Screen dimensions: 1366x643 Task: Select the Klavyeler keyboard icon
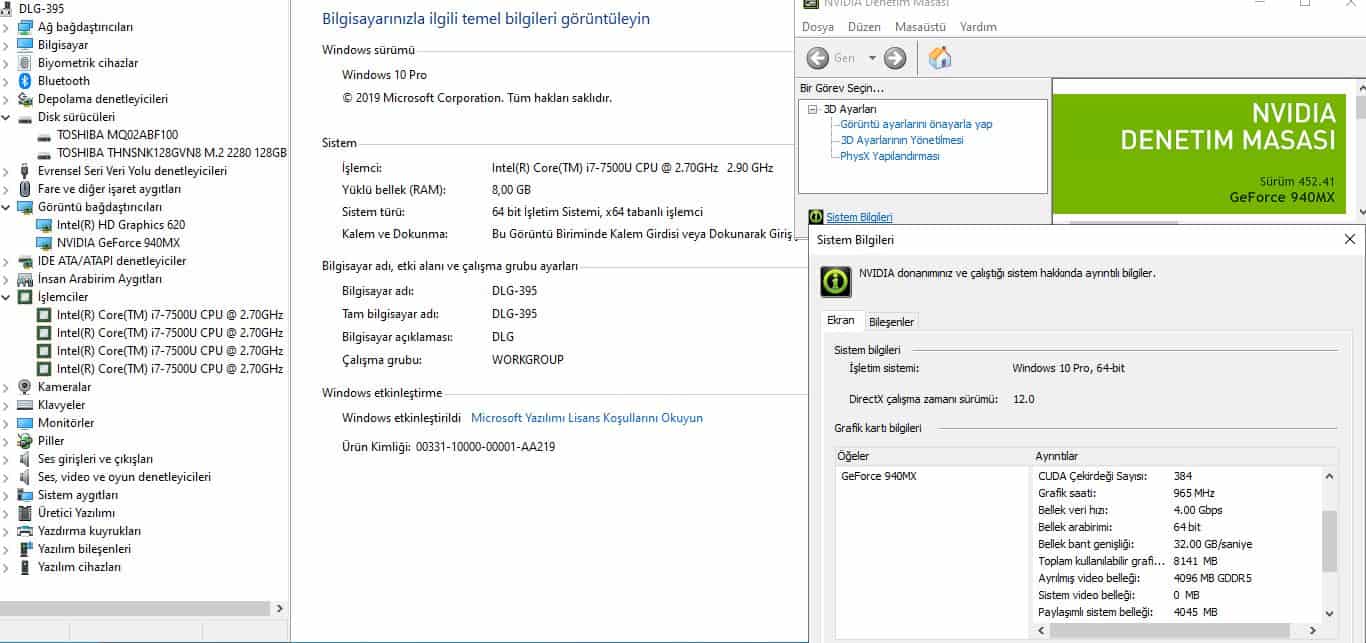point(25,405)
